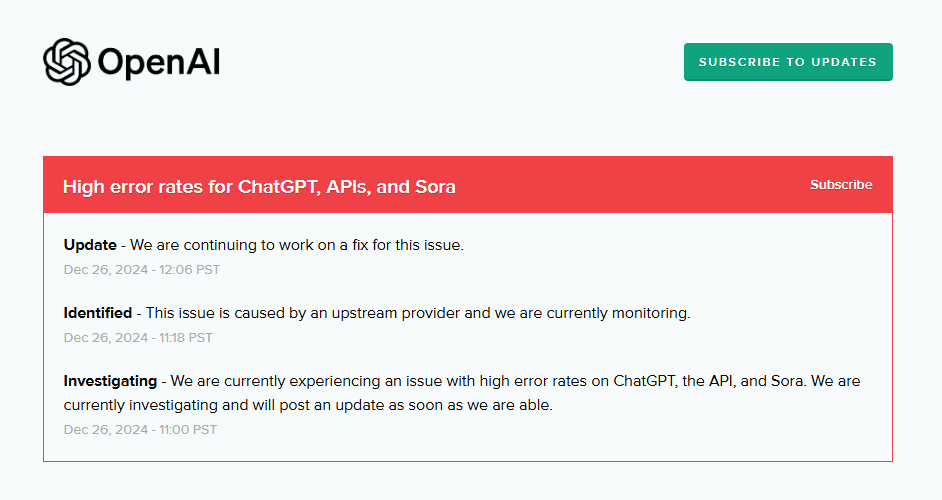Click the 12:06 PST timestamp
942x500 pixels.
pyautogui.click(x=142, y=270)
